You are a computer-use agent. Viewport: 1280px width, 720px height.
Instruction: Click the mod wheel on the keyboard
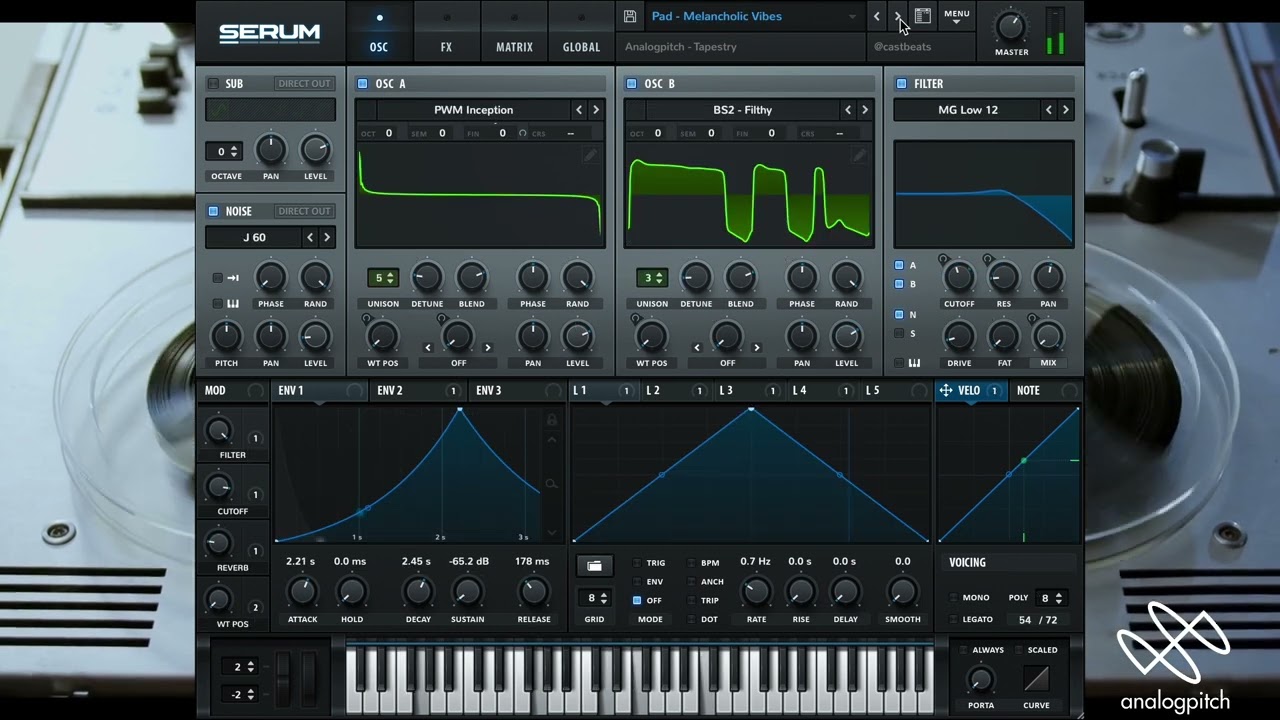[308, 679]
